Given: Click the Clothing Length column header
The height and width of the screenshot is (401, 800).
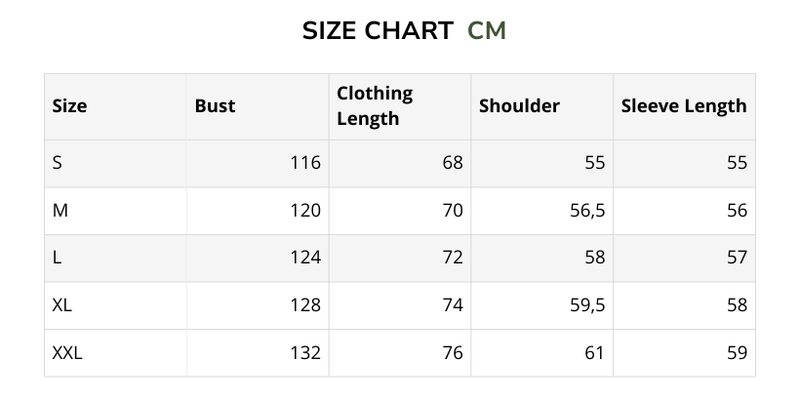Looking at the screenshot, I should pos(375,106).
